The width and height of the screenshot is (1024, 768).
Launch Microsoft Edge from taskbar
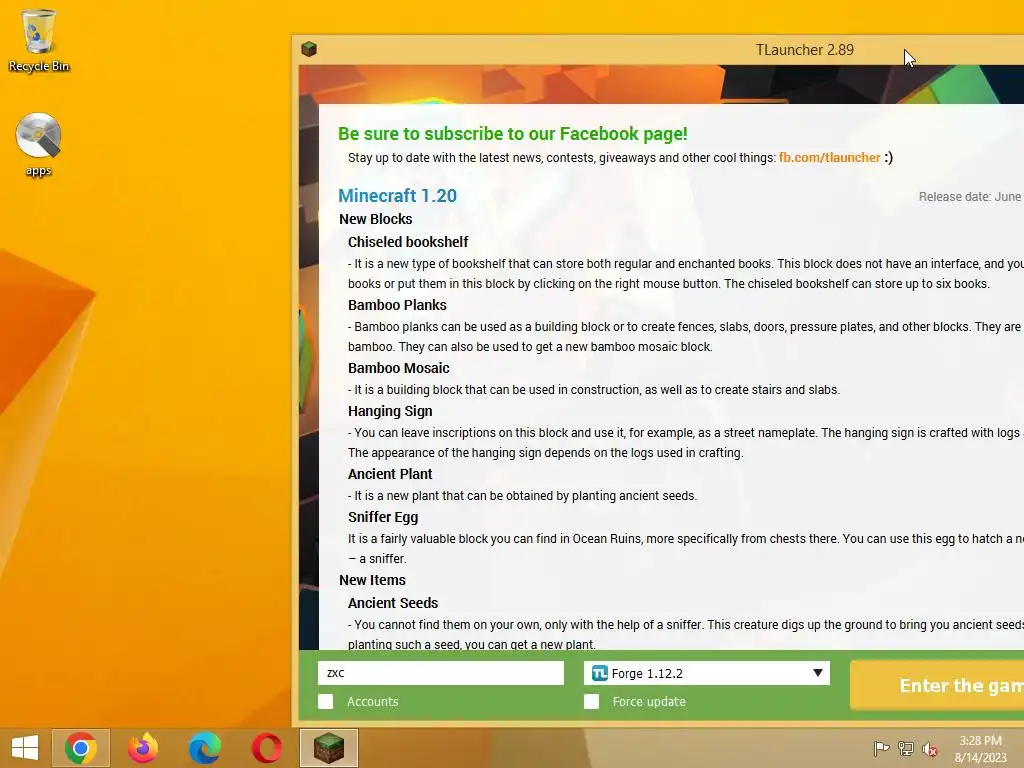click(204, 748)
